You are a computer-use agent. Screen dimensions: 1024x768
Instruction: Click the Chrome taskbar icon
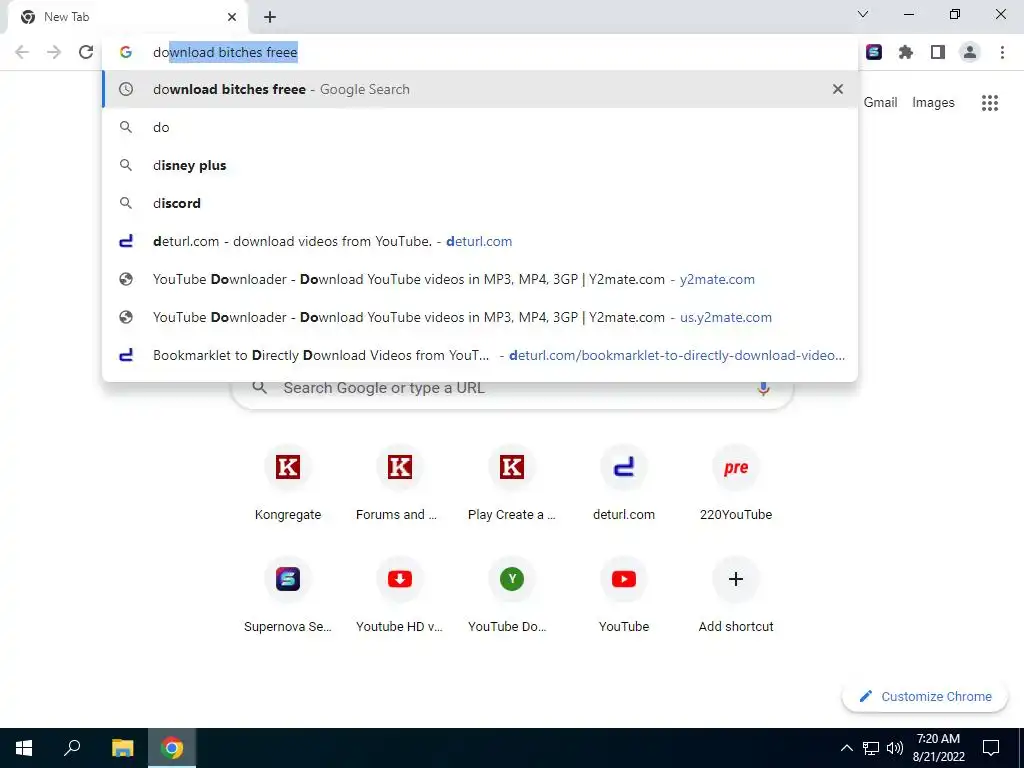click(172, 748)
